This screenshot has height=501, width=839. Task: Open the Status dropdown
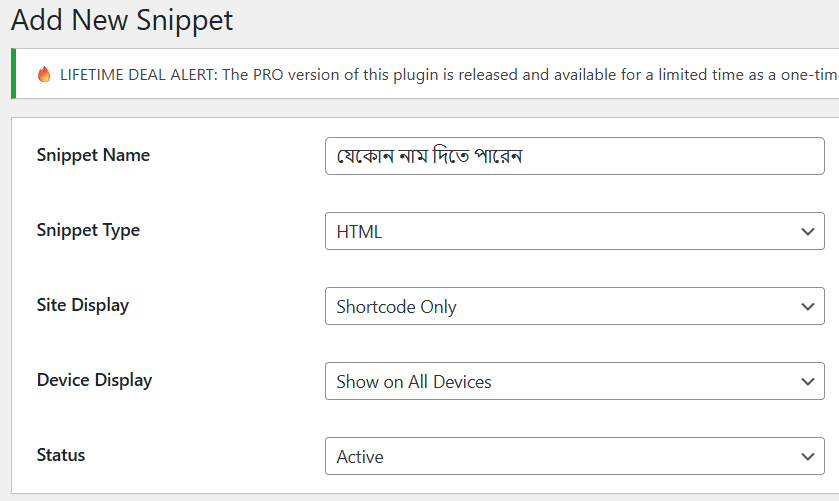(x=574, y=456)
